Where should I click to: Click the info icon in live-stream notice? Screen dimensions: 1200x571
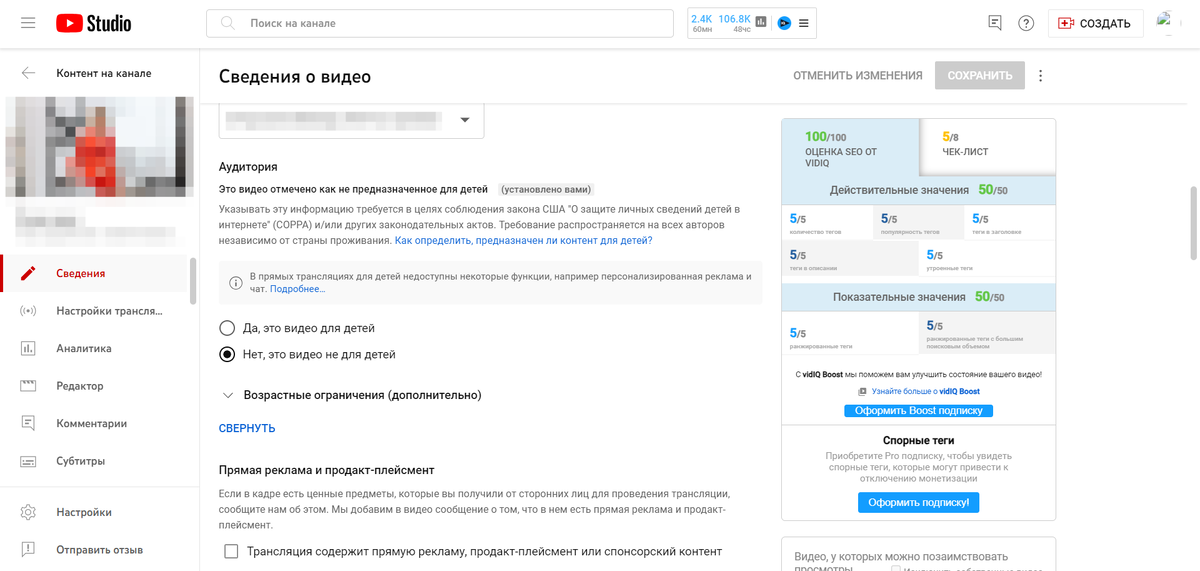pos(236,283)
